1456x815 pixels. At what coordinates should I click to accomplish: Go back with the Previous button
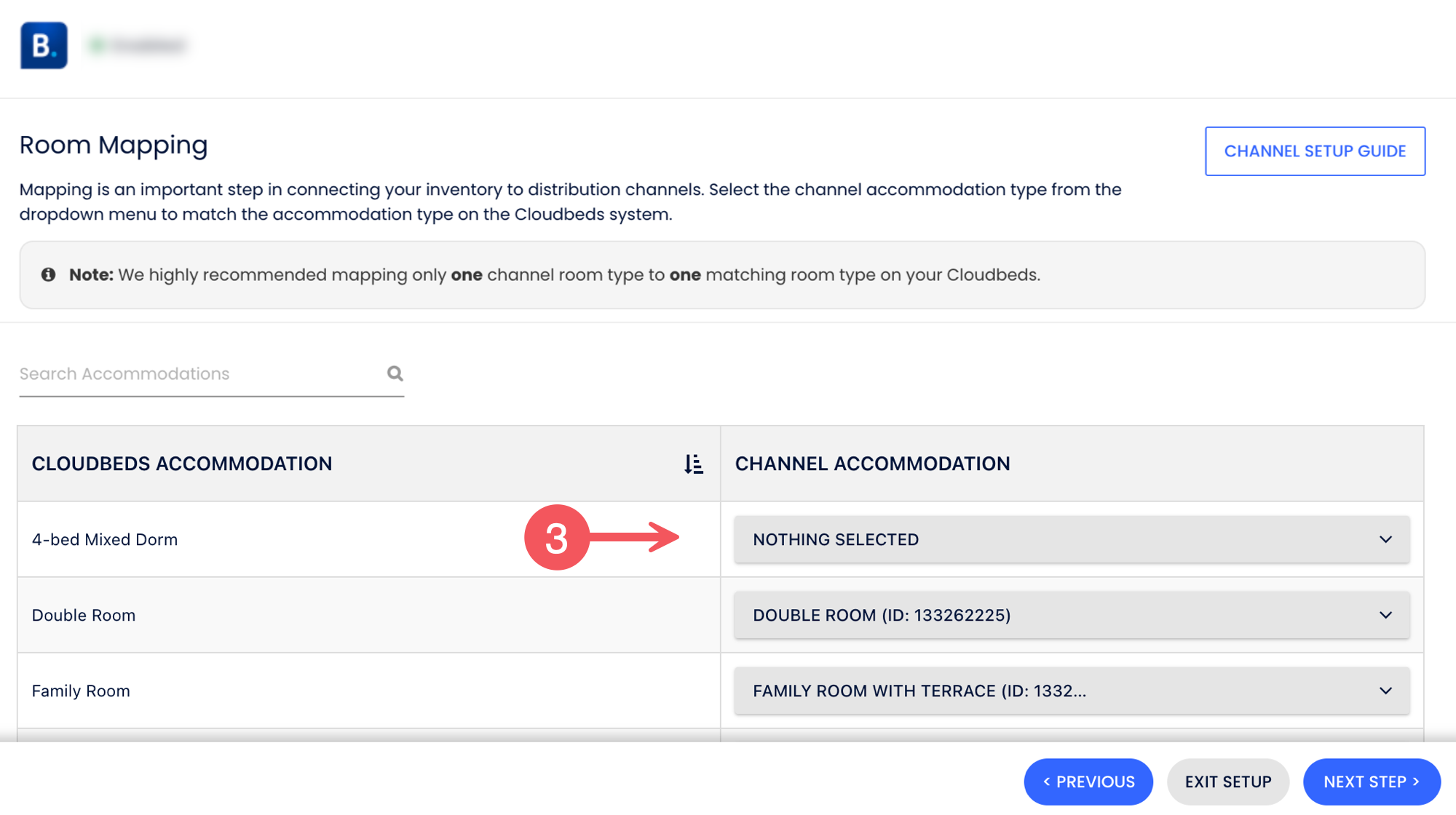pos(1088,782)
